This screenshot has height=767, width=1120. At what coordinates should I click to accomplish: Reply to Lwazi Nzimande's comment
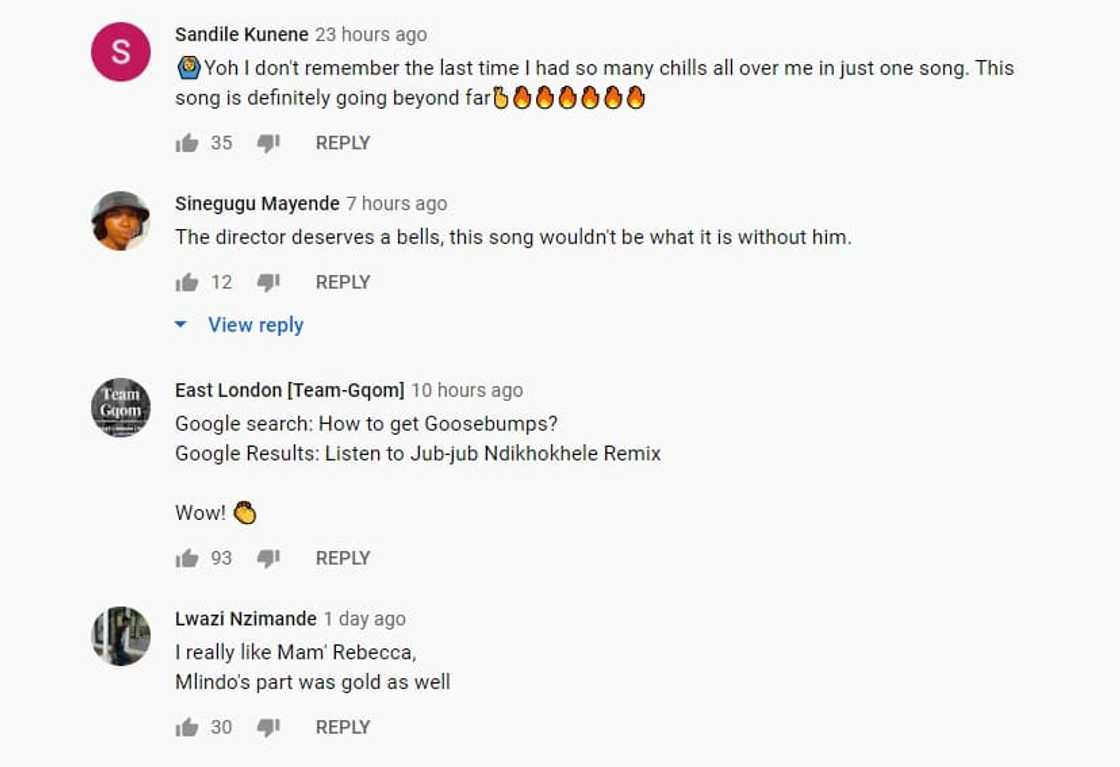pos(343,728)
